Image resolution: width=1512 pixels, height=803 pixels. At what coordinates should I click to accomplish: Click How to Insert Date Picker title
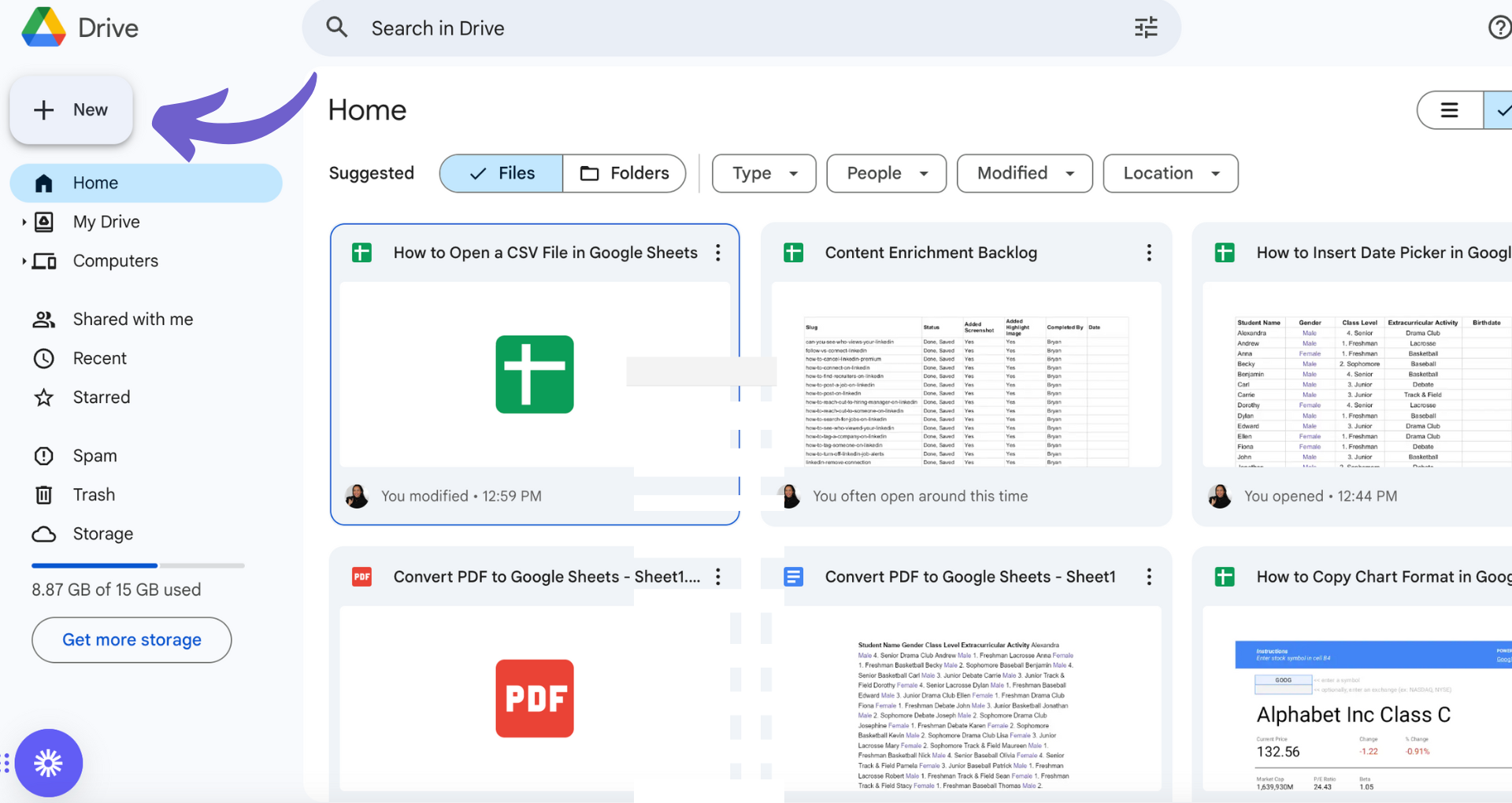click(x=1384, y=253)
